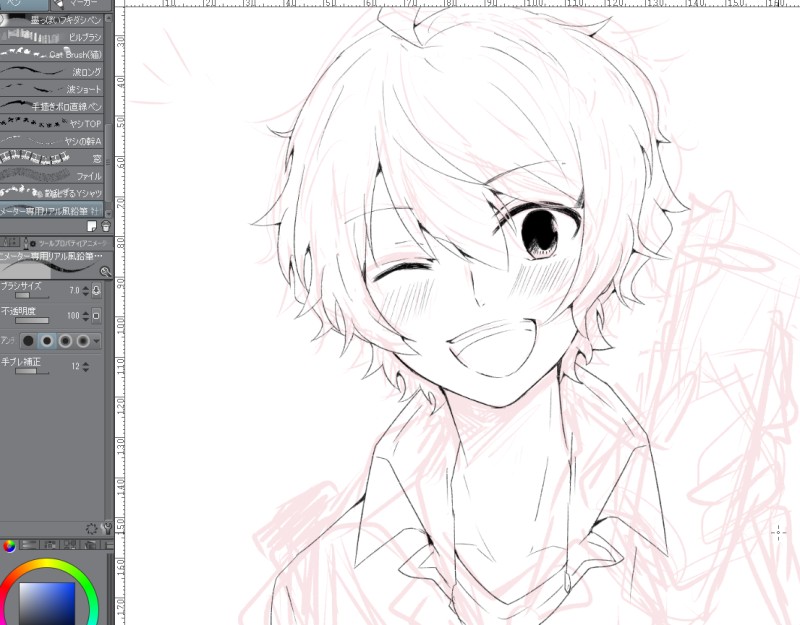
Task: Open tool property wrench settings at panel bottom
Action: (107, 529)
